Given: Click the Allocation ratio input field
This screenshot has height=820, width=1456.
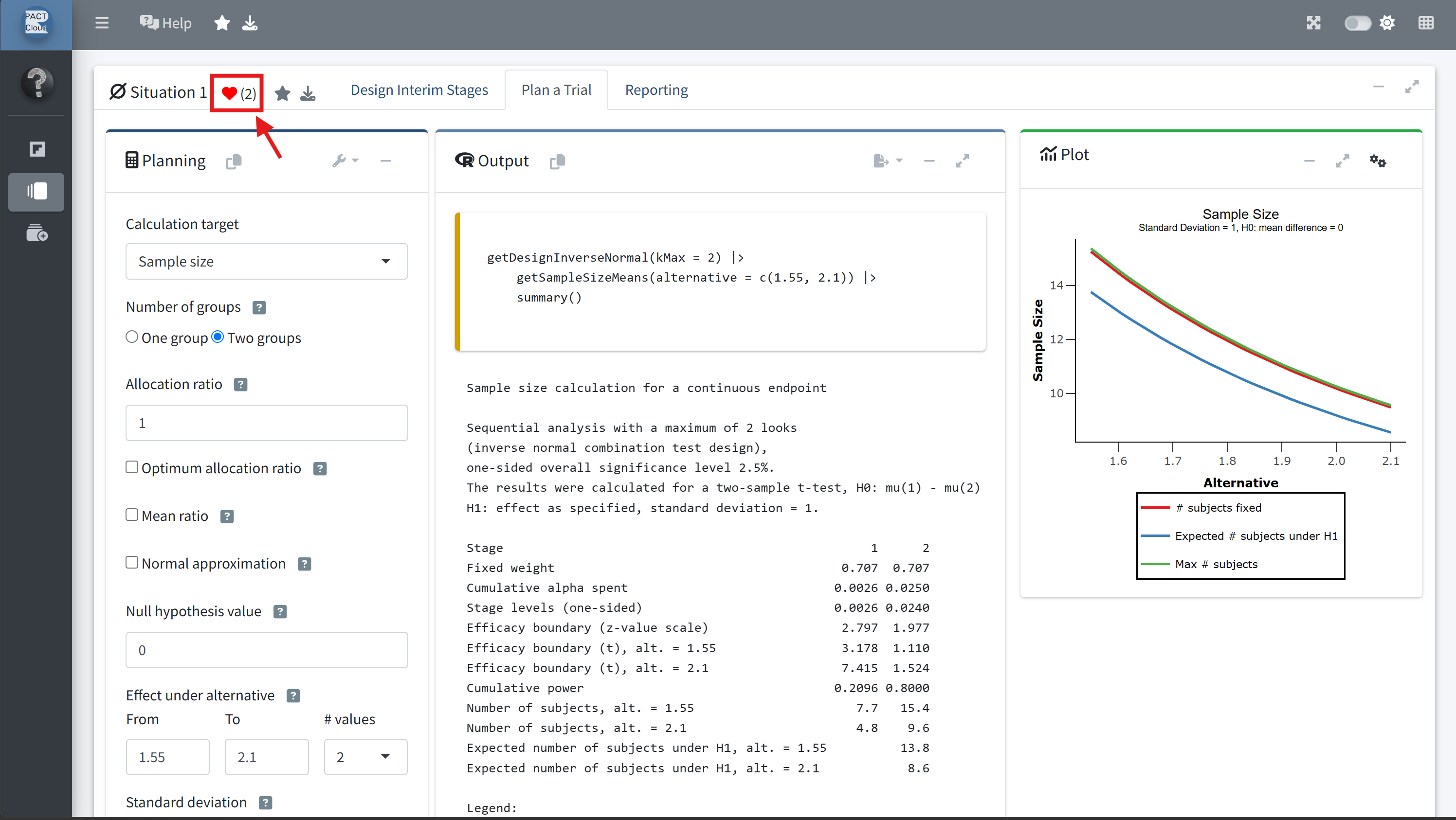Looking at the screenshot, I should [267, 423].
